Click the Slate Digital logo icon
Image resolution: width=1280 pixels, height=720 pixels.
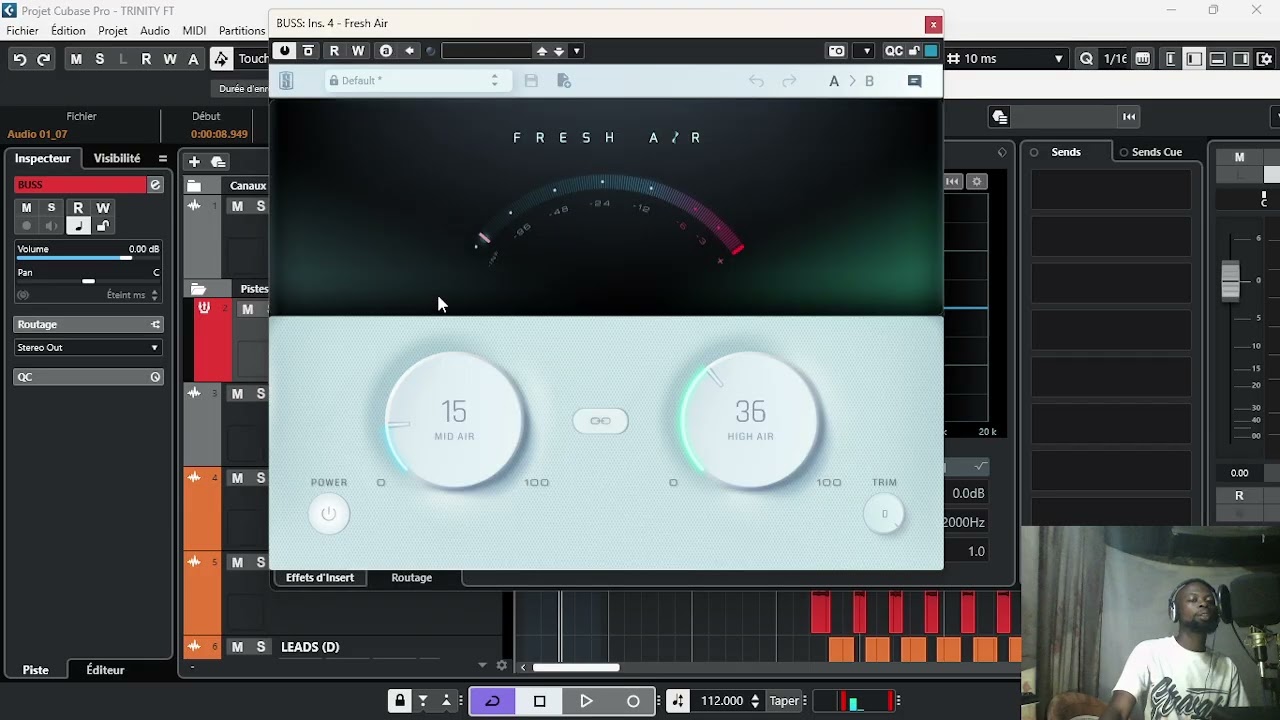[286, 81]
